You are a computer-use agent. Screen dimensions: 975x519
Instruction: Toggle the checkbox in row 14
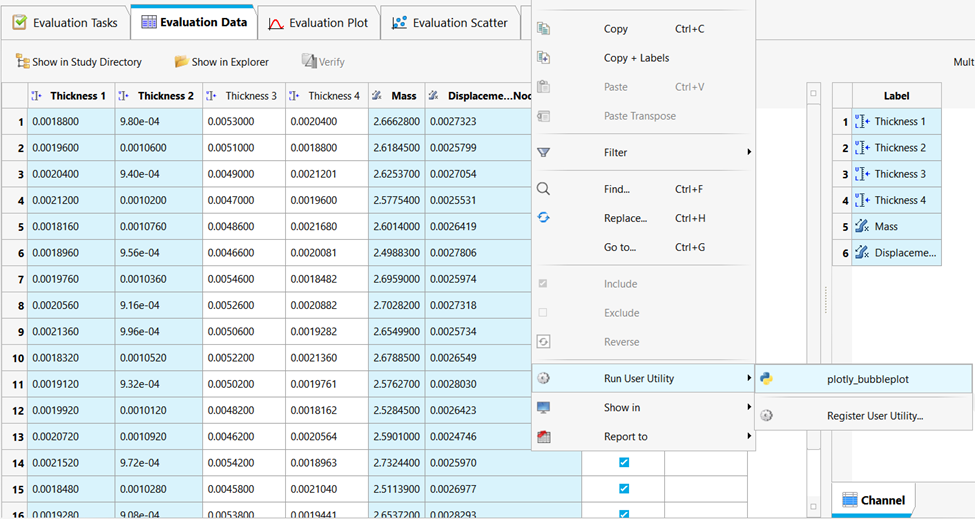pyautogui.click(x=624, y=463)
